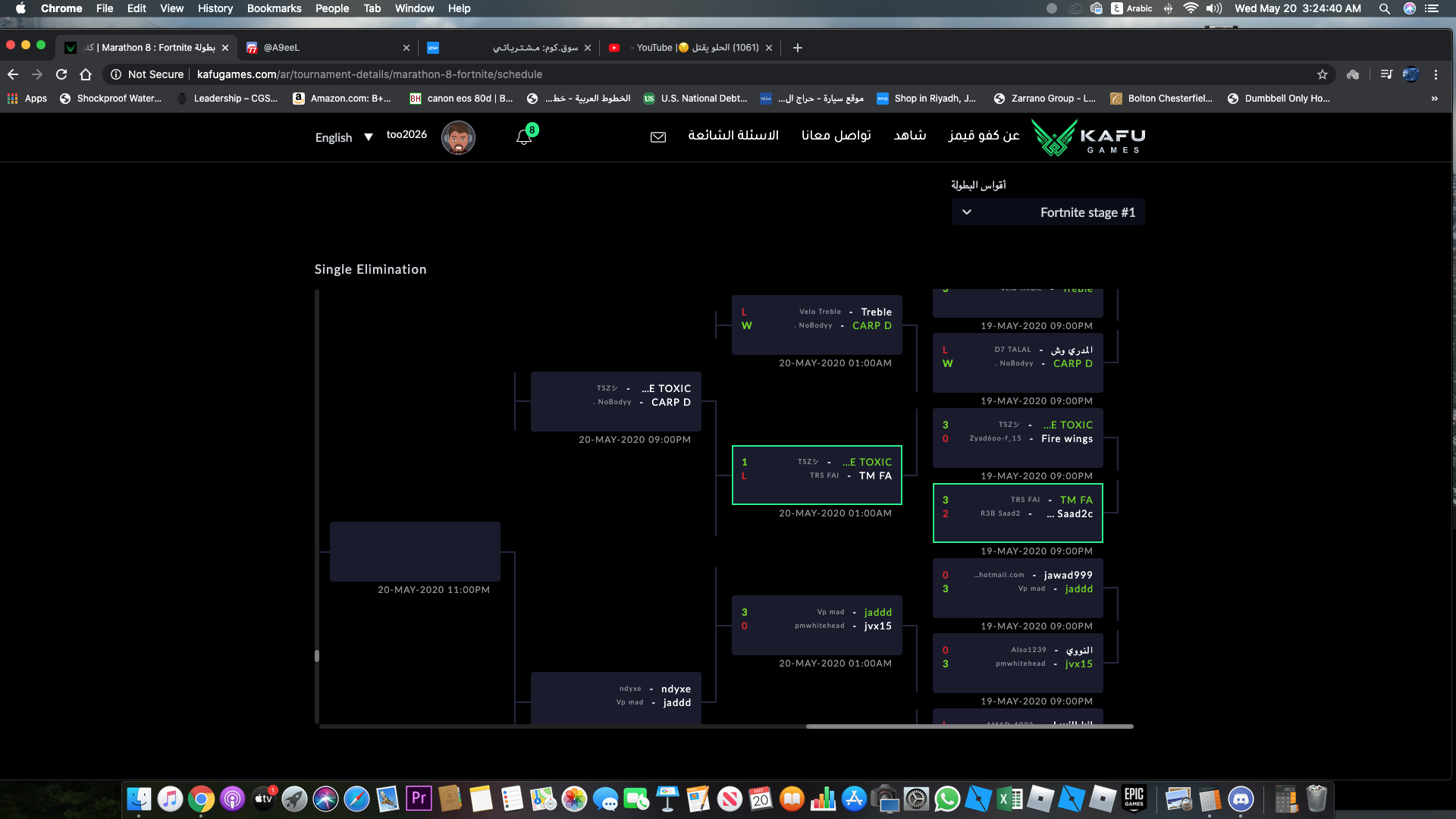The width and height of the screenshot is (1456, 819).
Task: Select the TM FA vs Saad2c match
Action: 1018,513
